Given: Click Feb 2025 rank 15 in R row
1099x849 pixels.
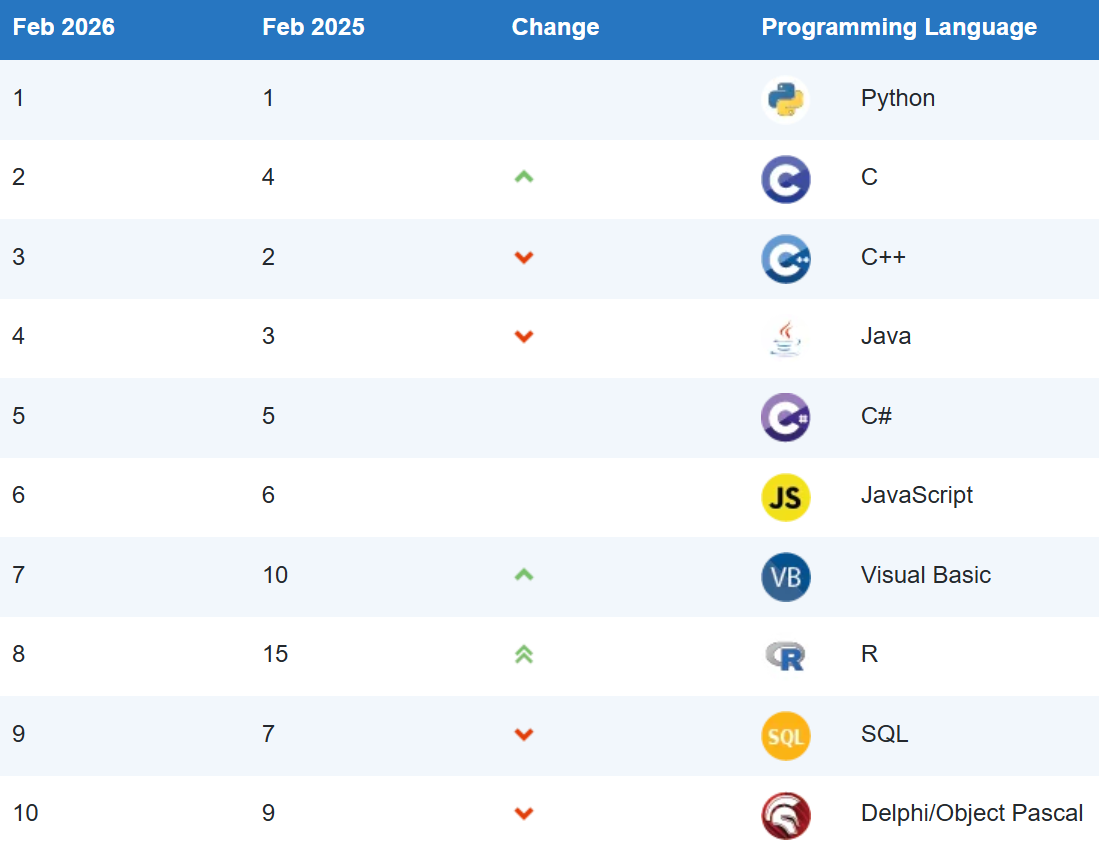Looking at the screenshot, I should coord(275,653).
